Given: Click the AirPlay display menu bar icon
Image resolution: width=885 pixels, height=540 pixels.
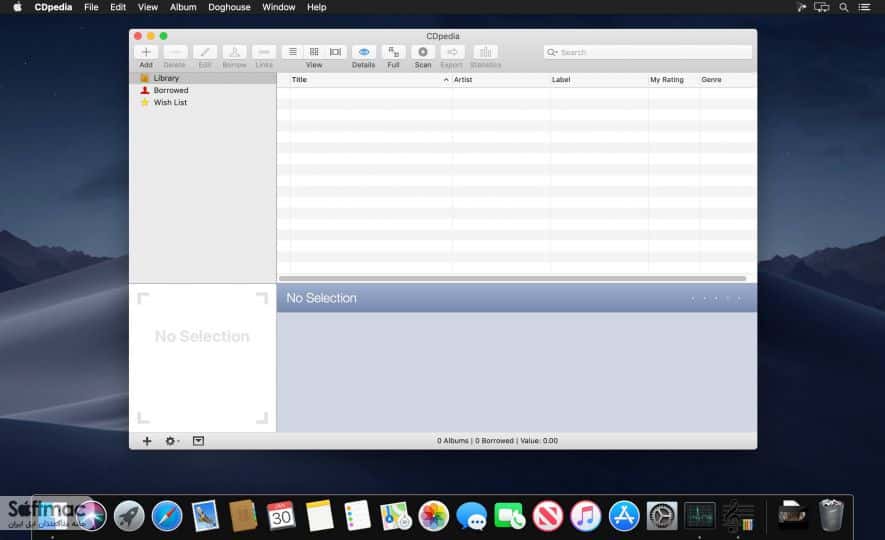Looking at the screenshot, I should pos(821,7).
